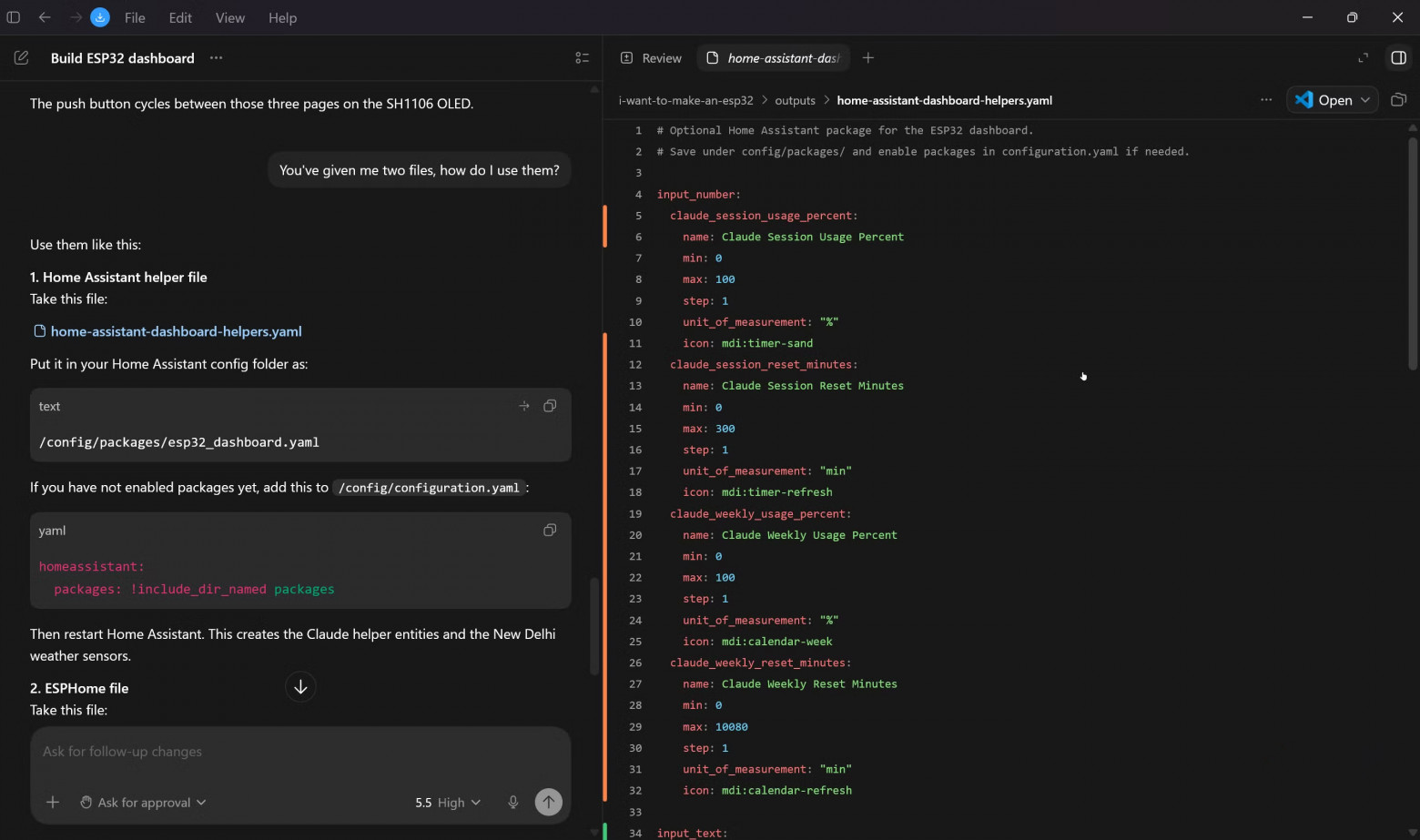The width and height of the screenshot is (1420, 840).
Task: Click 'claude_weekly_reset_minutes:' key in code
Action: pos(761,663)
